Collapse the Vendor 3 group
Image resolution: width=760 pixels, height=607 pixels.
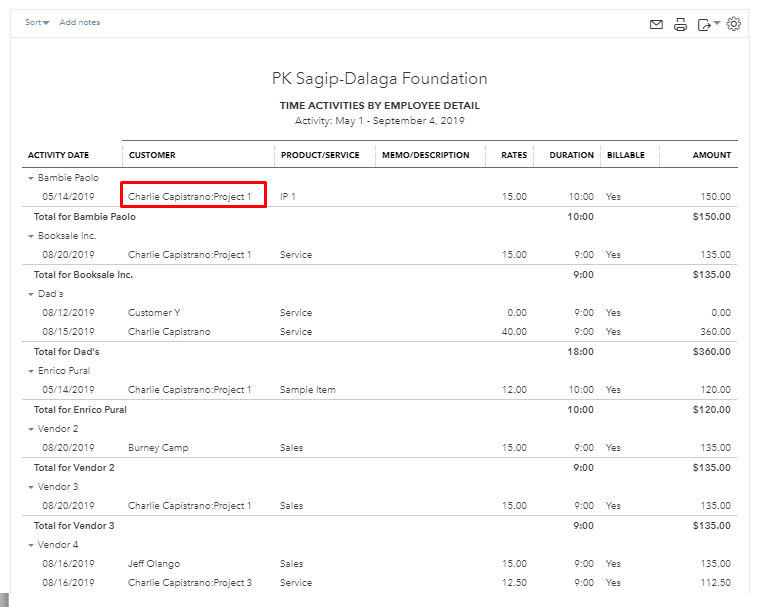coord(31,487)
